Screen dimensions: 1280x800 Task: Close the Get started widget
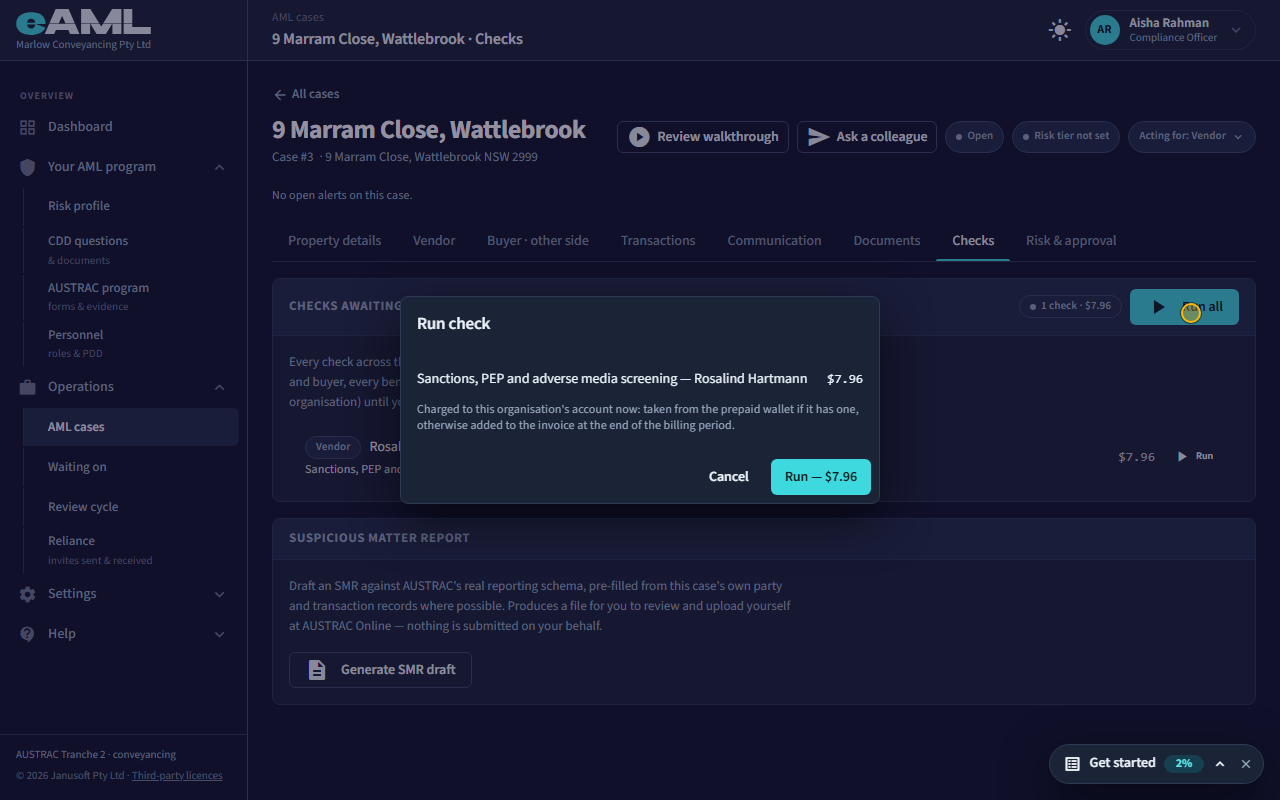point(1246,764)
